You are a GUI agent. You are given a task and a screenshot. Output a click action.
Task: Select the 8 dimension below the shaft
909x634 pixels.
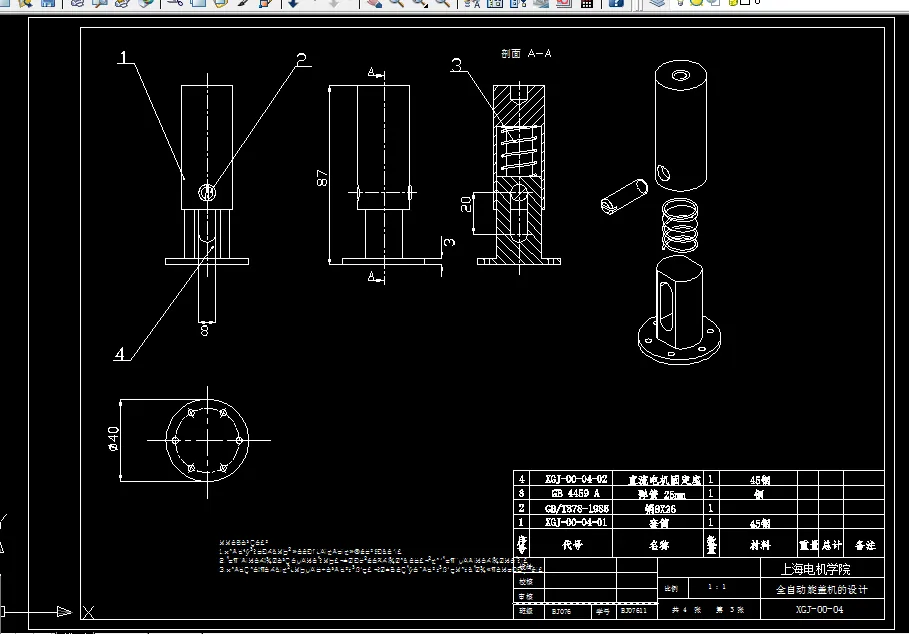coord(204,330)
